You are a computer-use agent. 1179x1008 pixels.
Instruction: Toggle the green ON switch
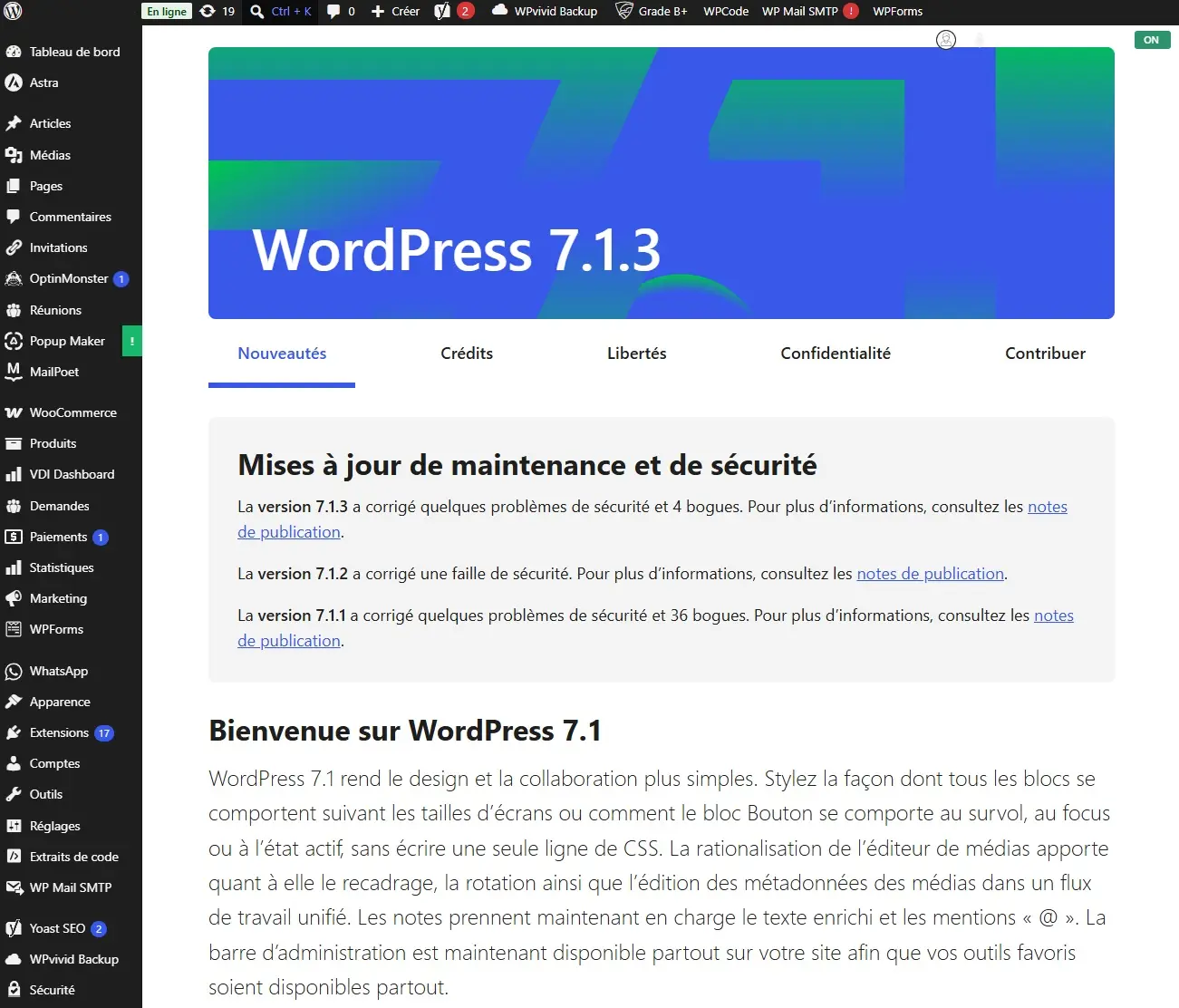coord(1152,40)
